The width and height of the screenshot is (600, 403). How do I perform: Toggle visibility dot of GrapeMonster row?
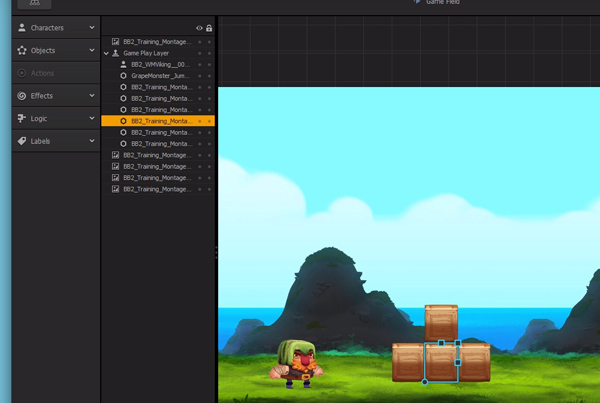pyautogui.click(x=200, y=76)
